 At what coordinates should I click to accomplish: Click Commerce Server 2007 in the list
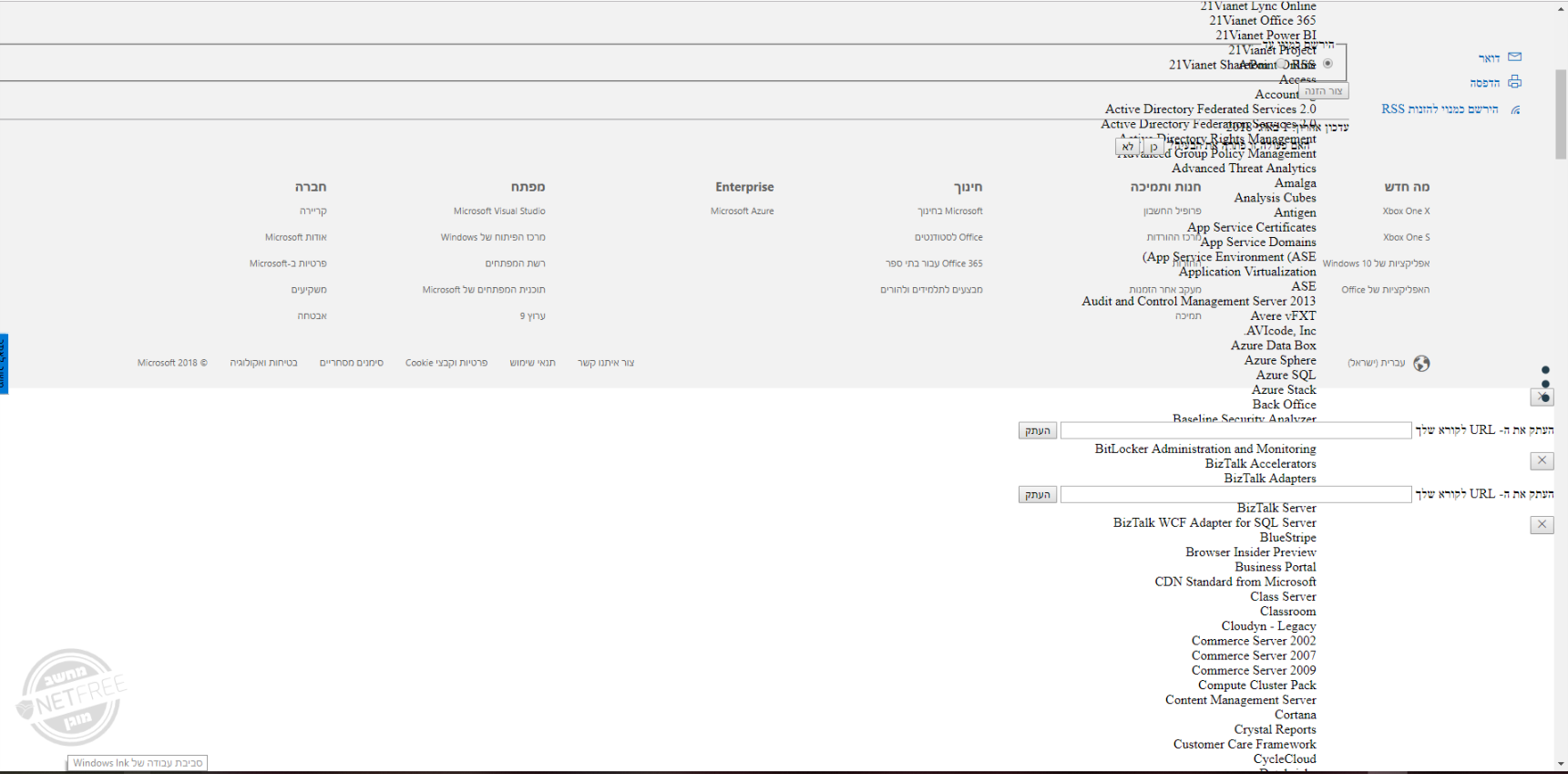pos(1254,655)
